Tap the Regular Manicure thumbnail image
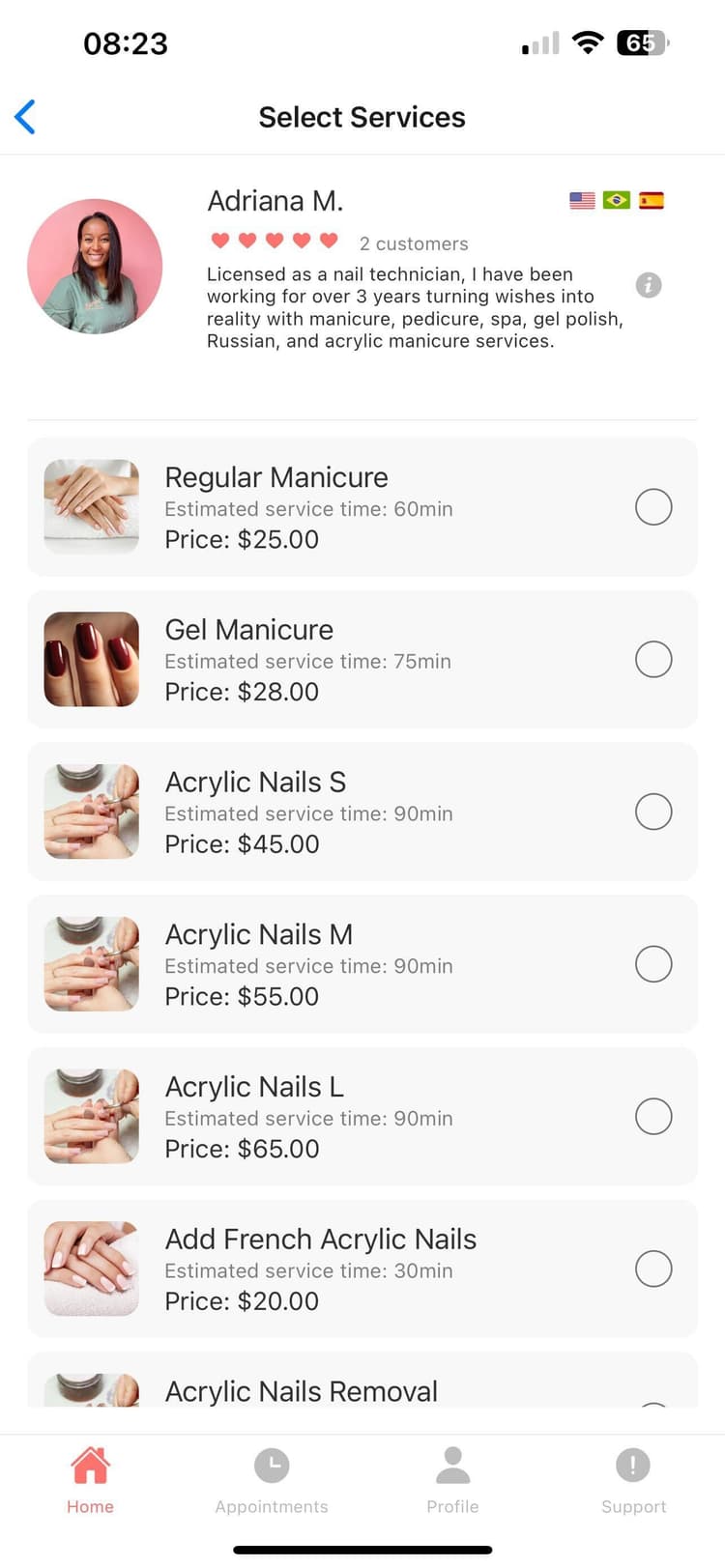 tap(92, 506)
